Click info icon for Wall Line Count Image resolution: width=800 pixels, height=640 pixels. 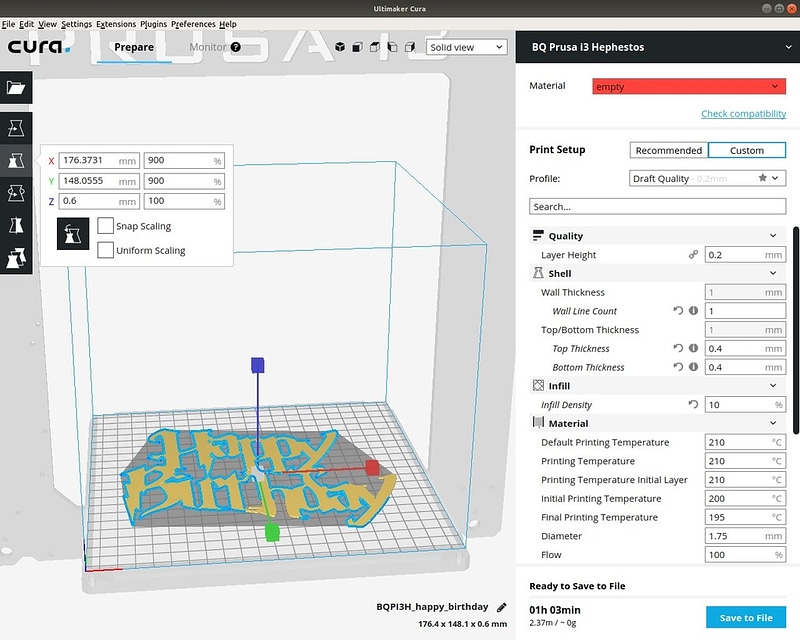[693, 310]
